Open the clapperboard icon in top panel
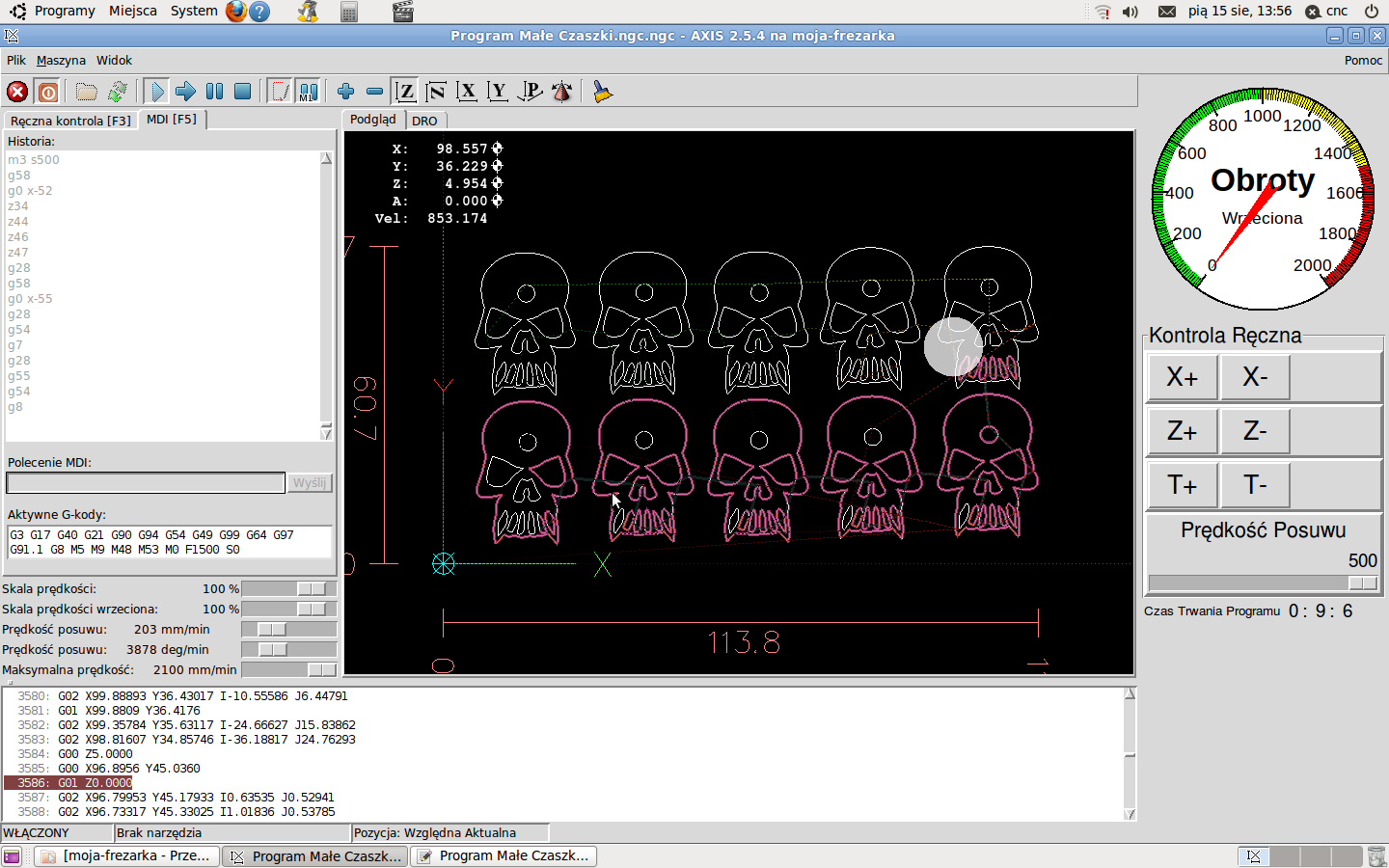This screenshot has width=1389, height=868. pos(403,12)
